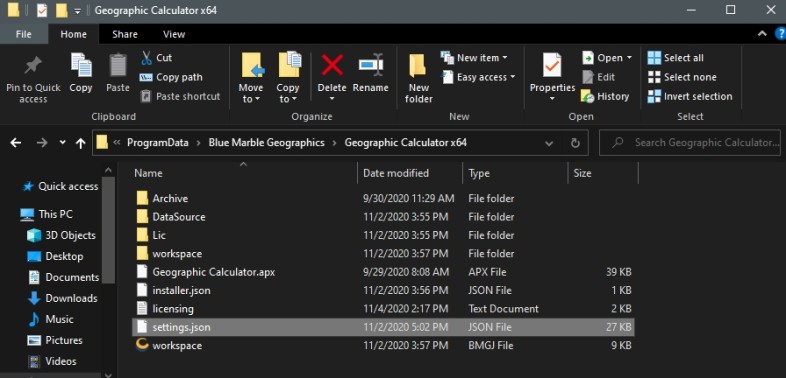Click Open in the ribbon Open group
The height and width of the screenshot is (378, 786).
tap(607, 58)
